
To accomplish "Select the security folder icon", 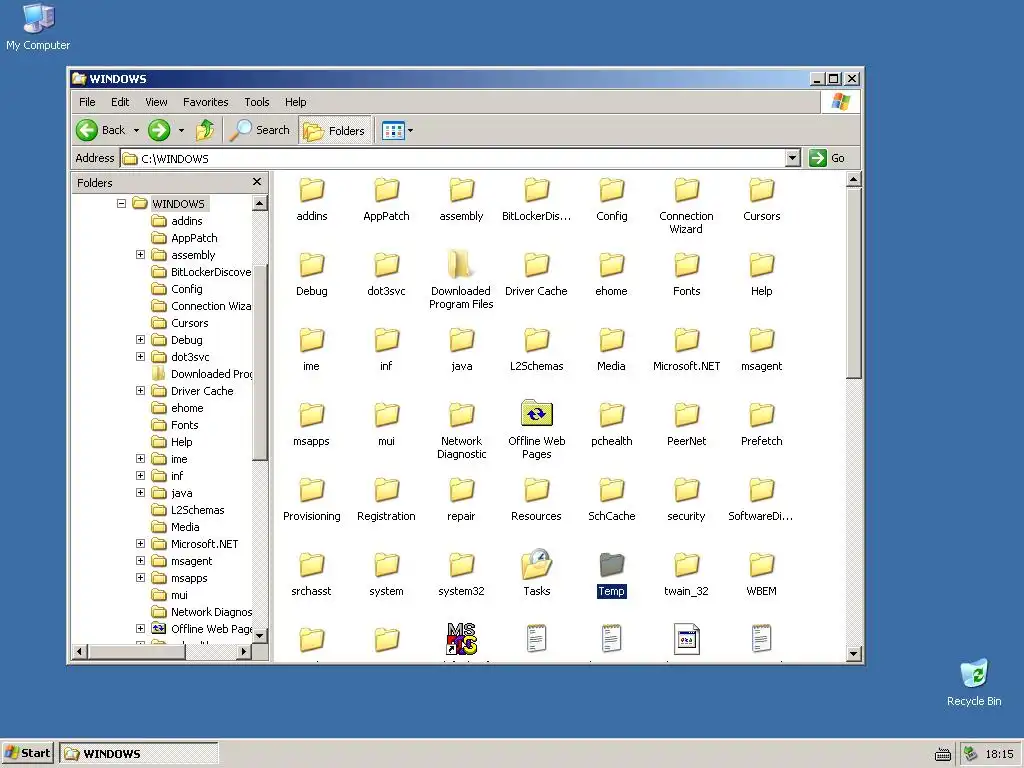I will tap(686, 489).
